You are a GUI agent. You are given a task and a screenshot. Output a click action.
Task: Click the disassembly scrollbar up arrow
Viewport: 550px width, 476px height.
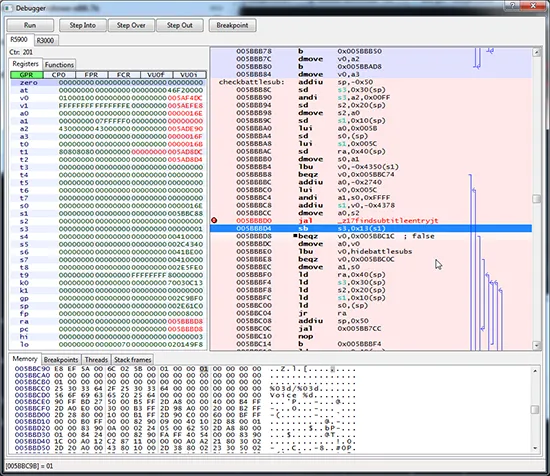pyautogui.click(x=536, y=53)
